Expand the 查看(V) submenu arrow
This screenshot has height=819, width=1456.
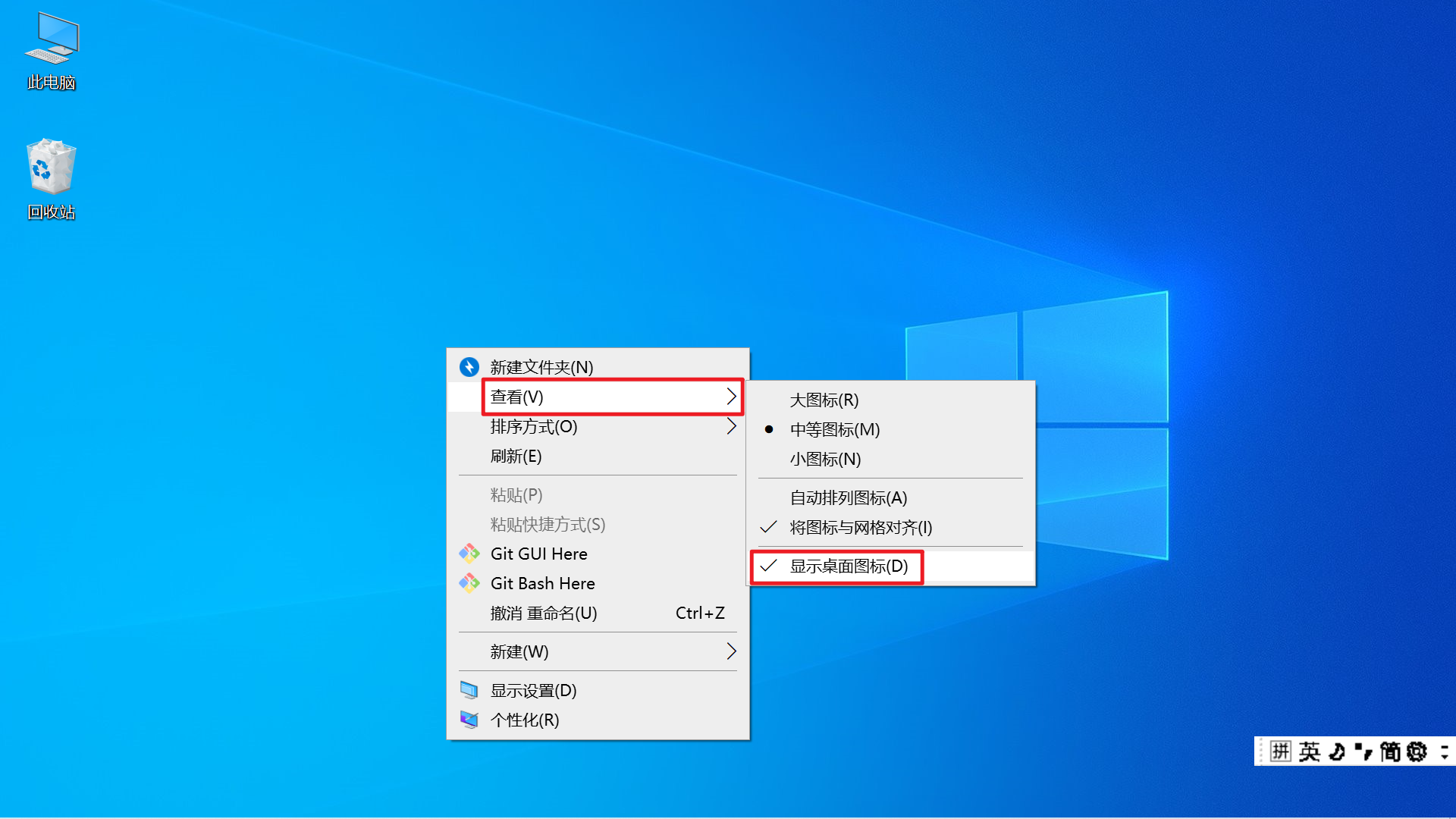[731, 397]
